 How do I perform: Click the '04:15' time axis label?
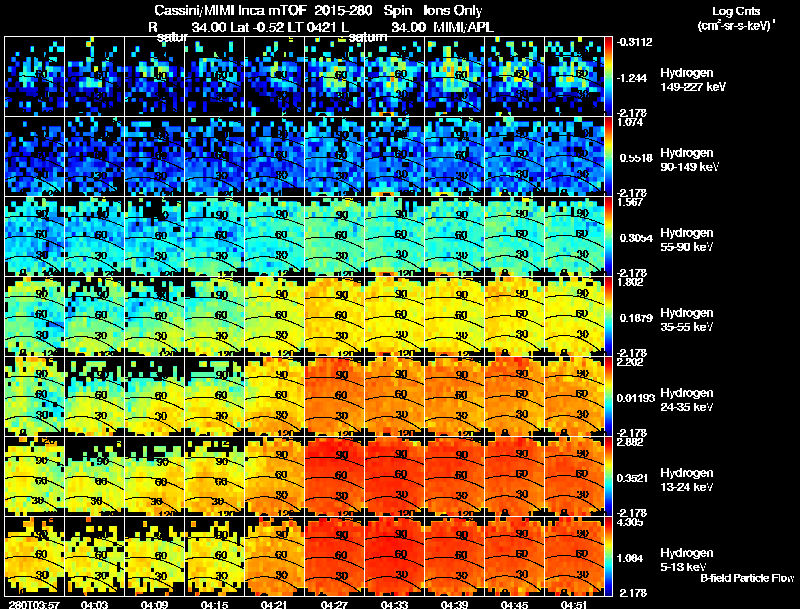click(214, 604)
